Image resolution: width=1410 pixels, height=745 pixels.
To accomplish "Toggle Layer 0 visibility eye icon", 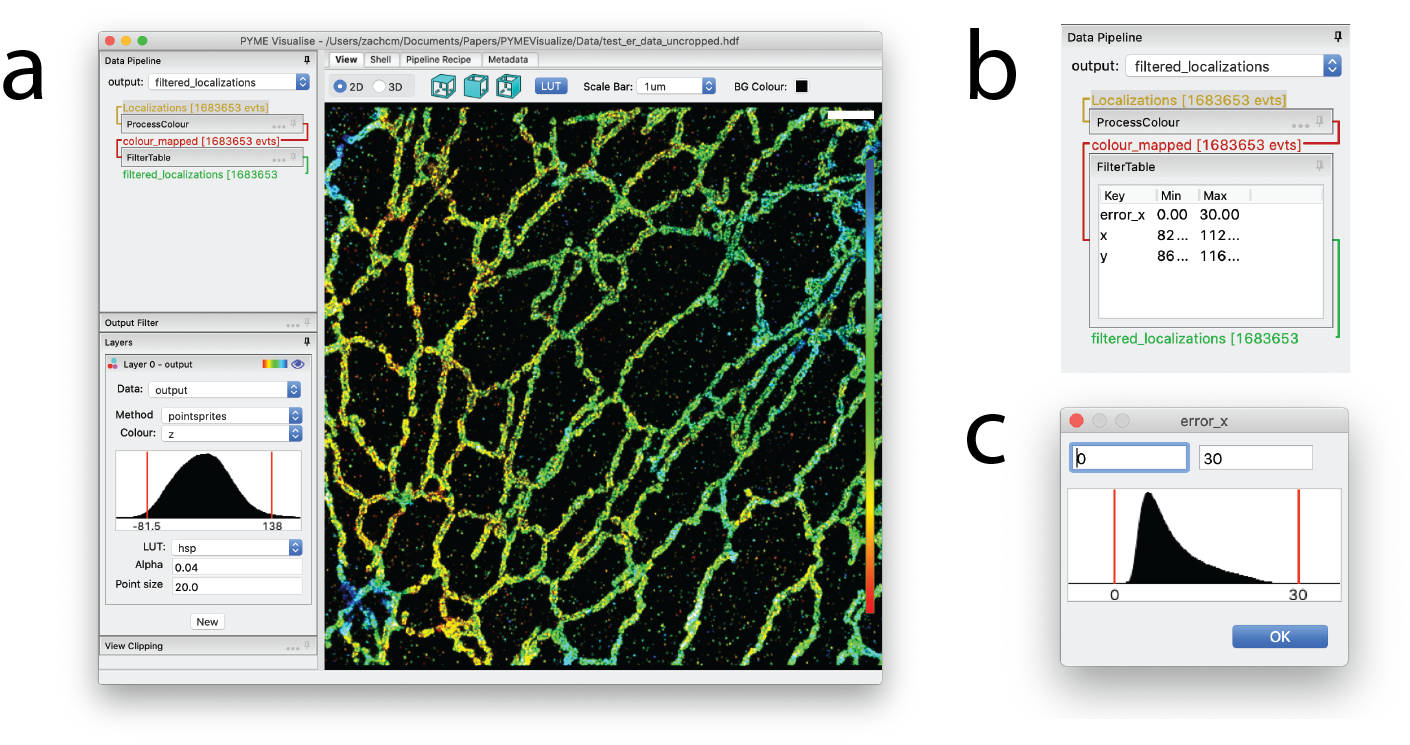I will (297, 365).
